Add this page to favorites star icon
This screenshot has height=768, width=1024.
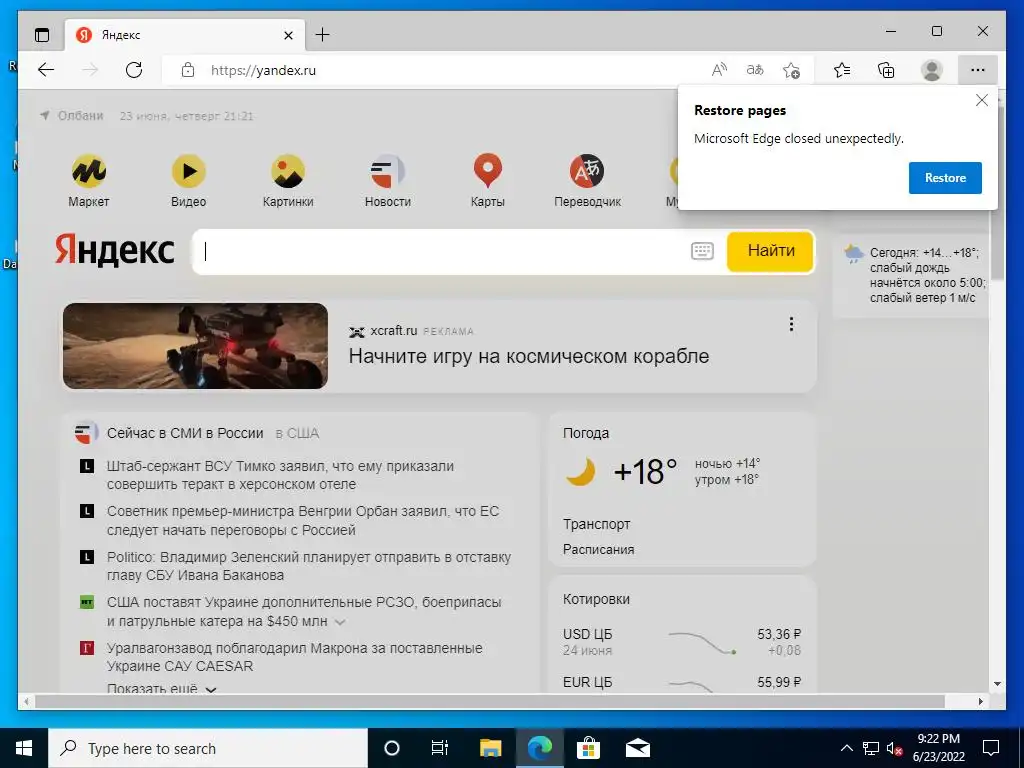tap(791, 70)
